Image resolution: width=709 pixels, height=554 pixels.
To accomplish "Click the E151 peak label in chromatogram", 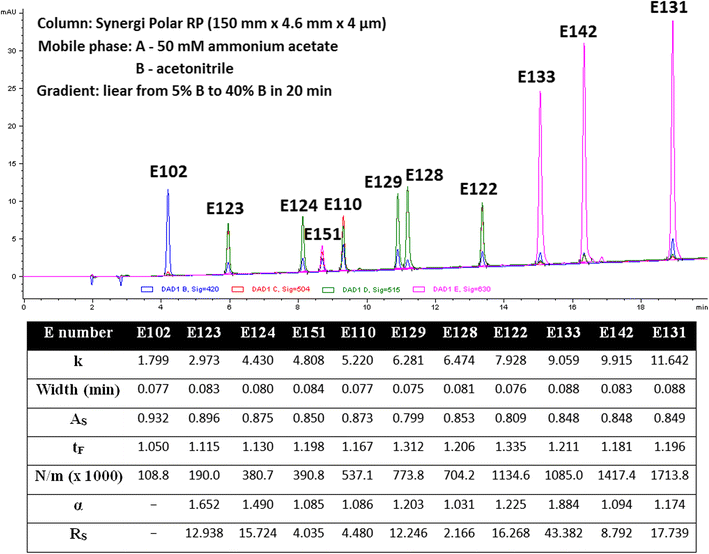I will (x=322, y=234).
